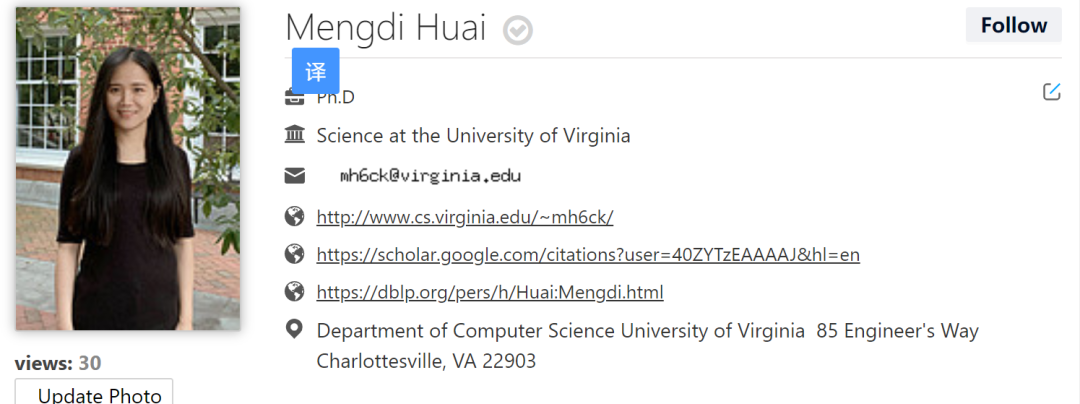This screenshot has width=1080, height=404.
Task: Click the Science at the University of Virginia text
Action: (473, 135)
